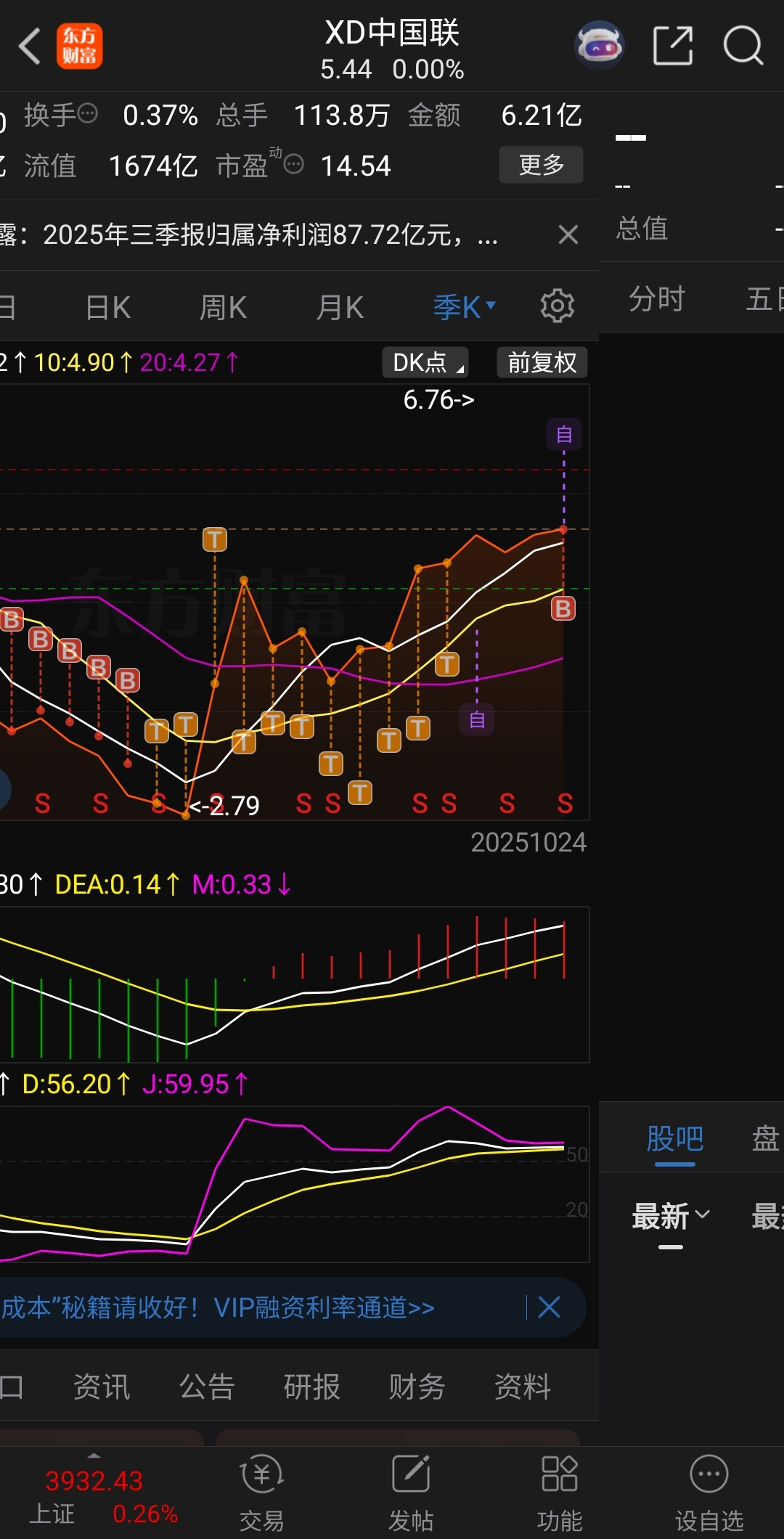This screenshot has width=784, height=1539.
Task: Expand the 季K period dropdown
Action: [465, 307]
